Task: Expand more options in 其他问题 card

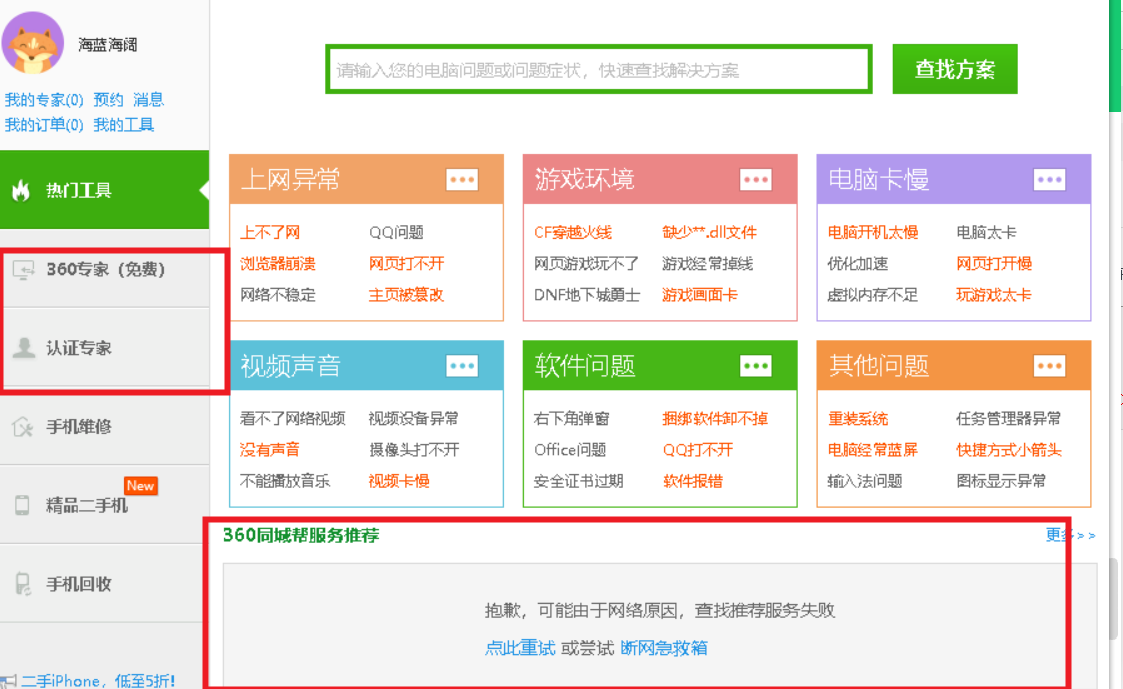Action: click(x=1049, y=366)
